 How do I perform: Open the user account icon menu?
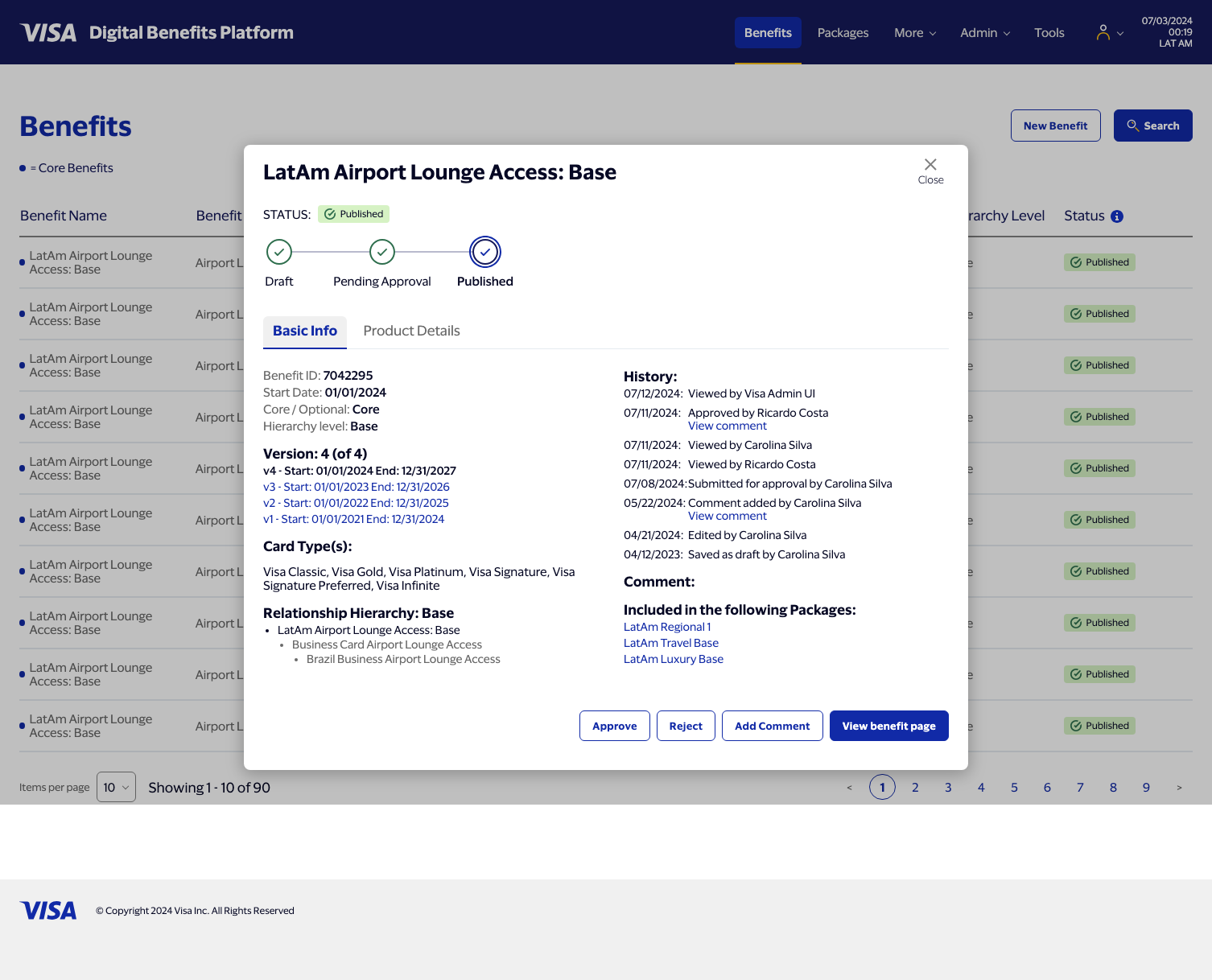(1103, 32)
